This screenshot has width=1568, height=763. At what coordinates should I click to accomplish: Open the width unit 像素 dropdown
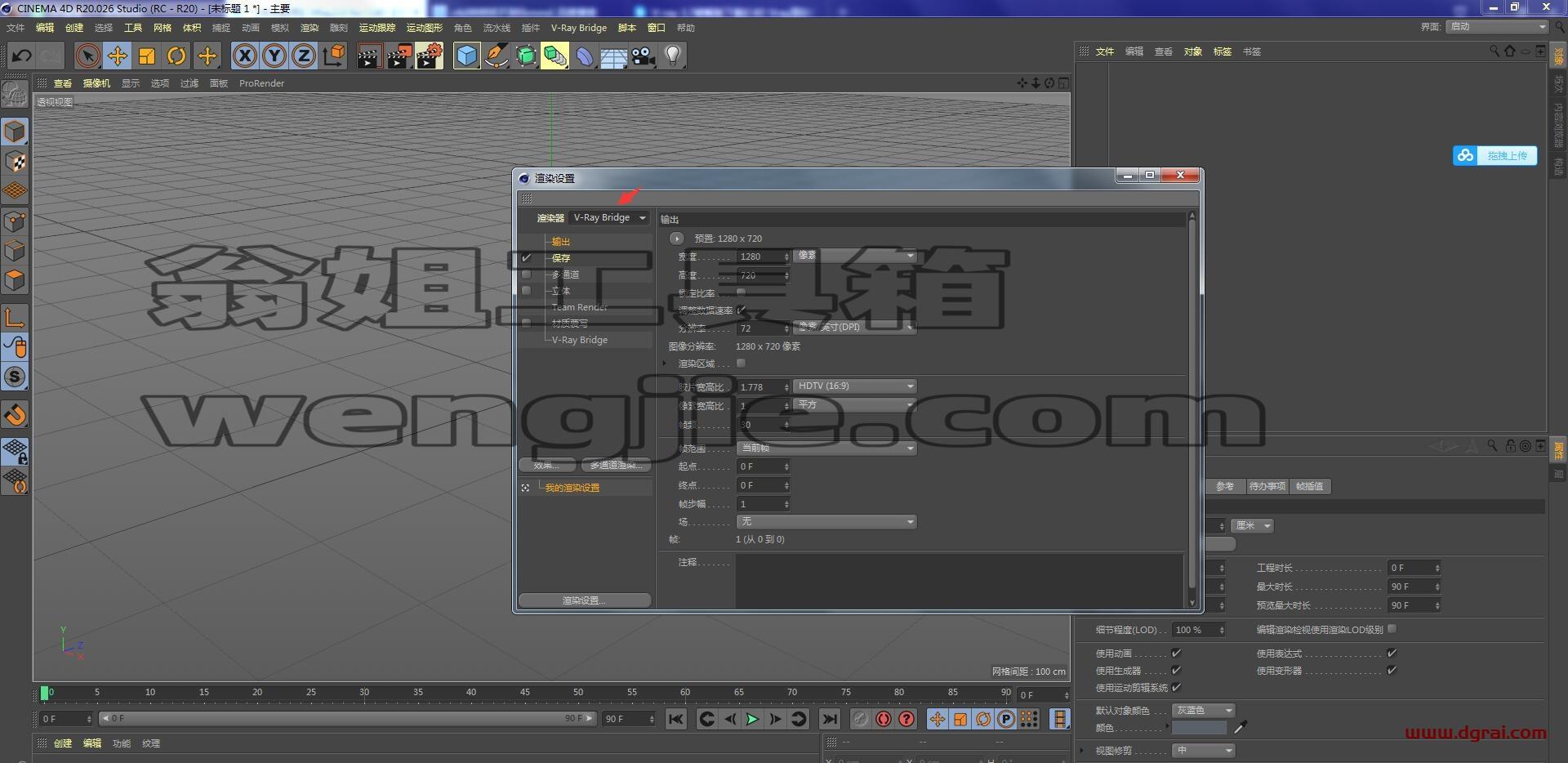point(855,256)
